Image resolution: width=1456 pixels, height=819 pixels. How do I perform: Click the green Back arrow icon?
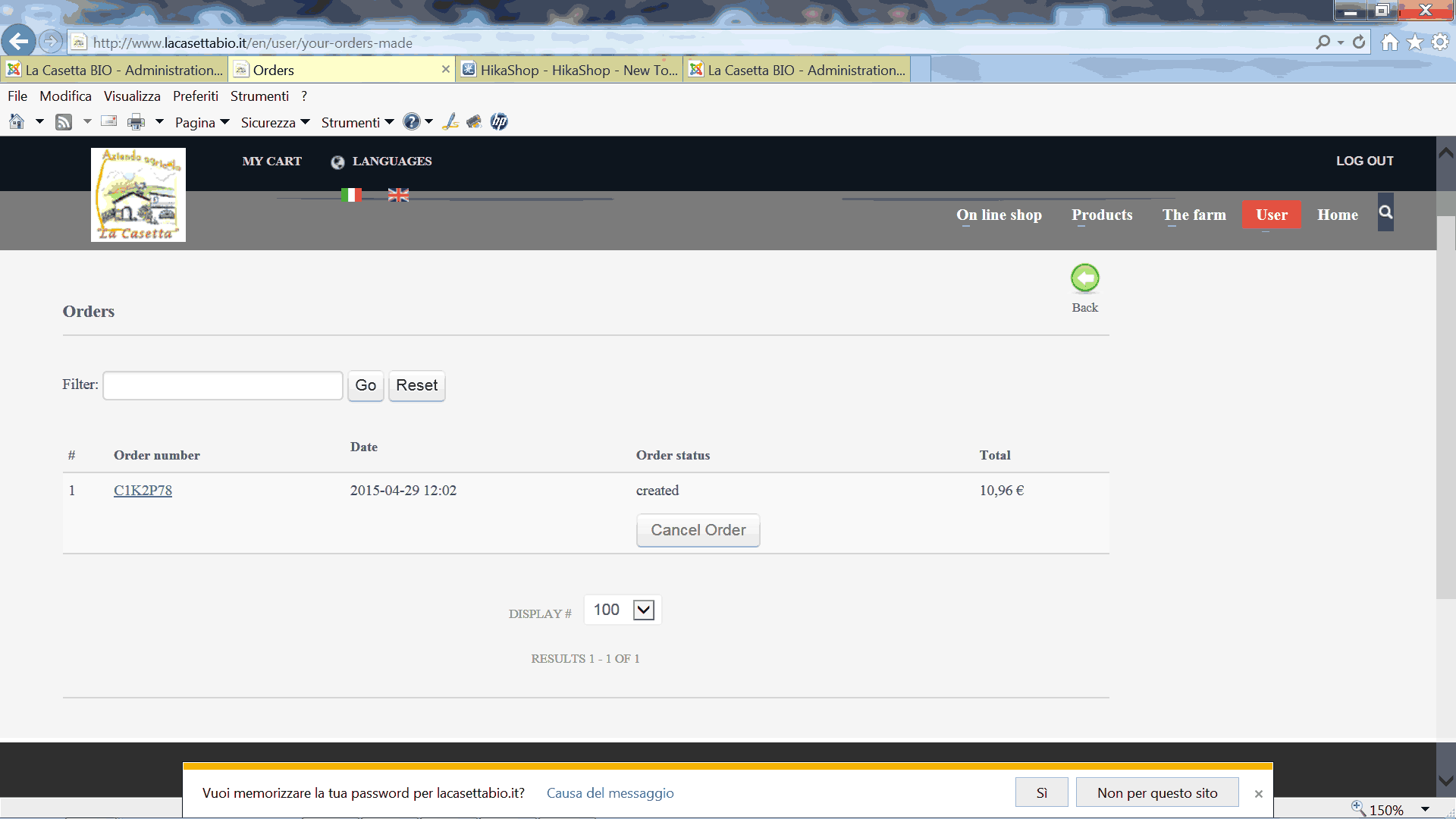pos(1084,278)
